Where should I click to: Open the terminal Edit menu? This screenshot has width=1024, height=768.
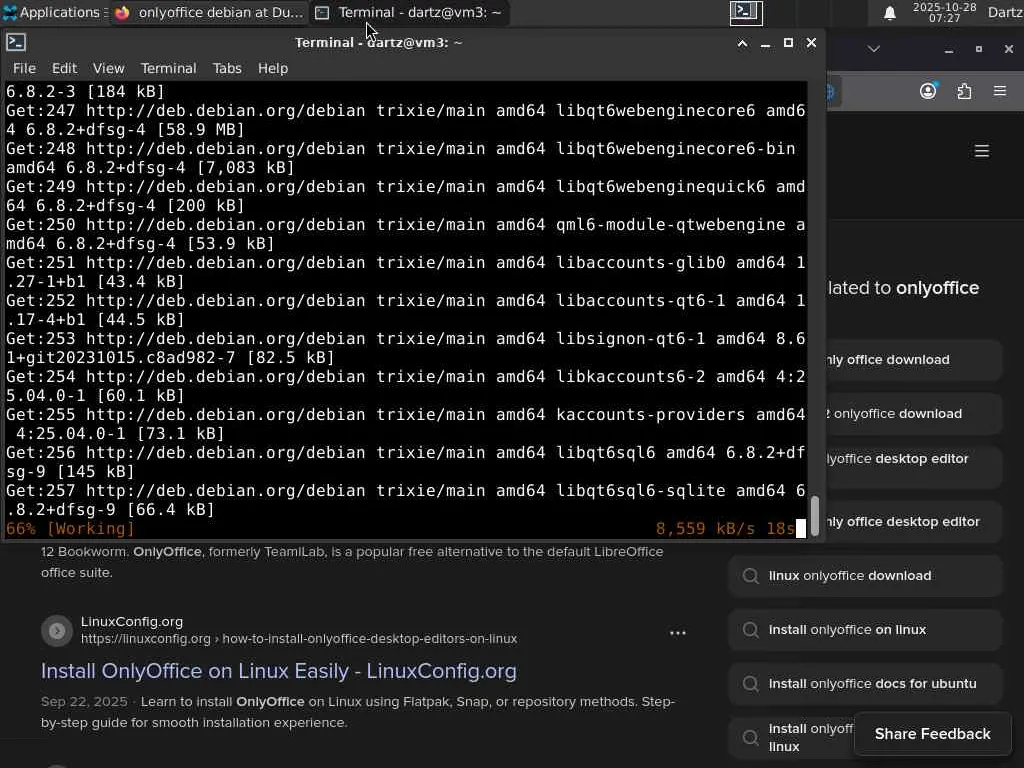[x=64, y=68]
